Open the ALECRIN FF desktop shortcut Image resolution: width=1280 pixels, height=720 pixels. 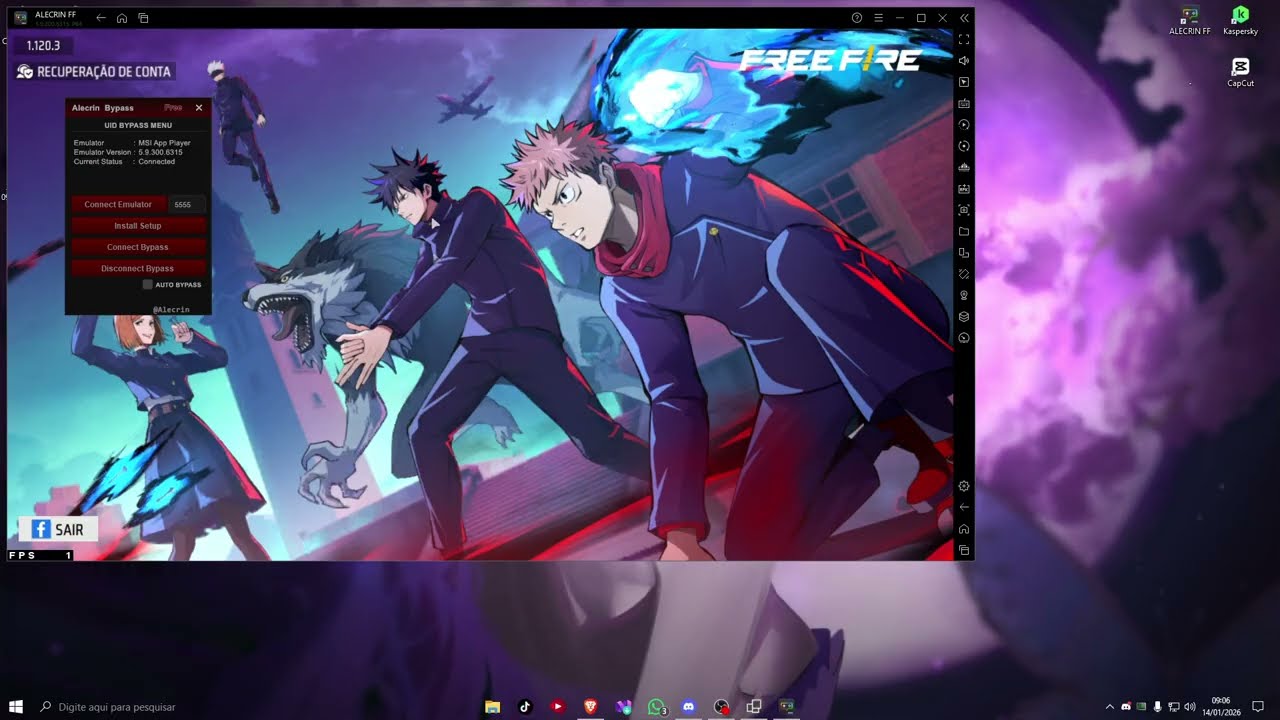tap(1190, 20)
